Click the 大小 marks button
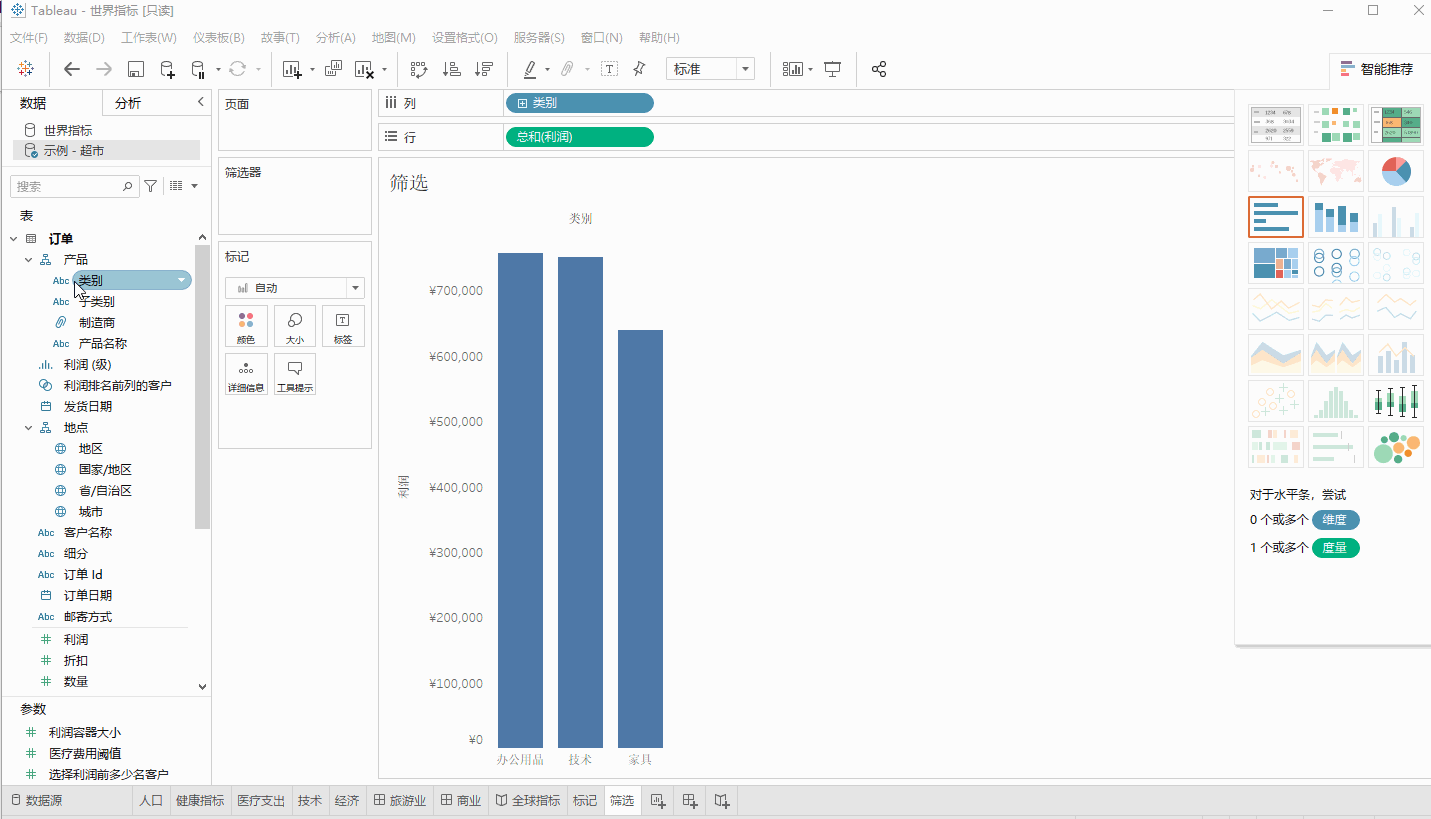This screenshot has height=819, width=1431. [295, 326]
